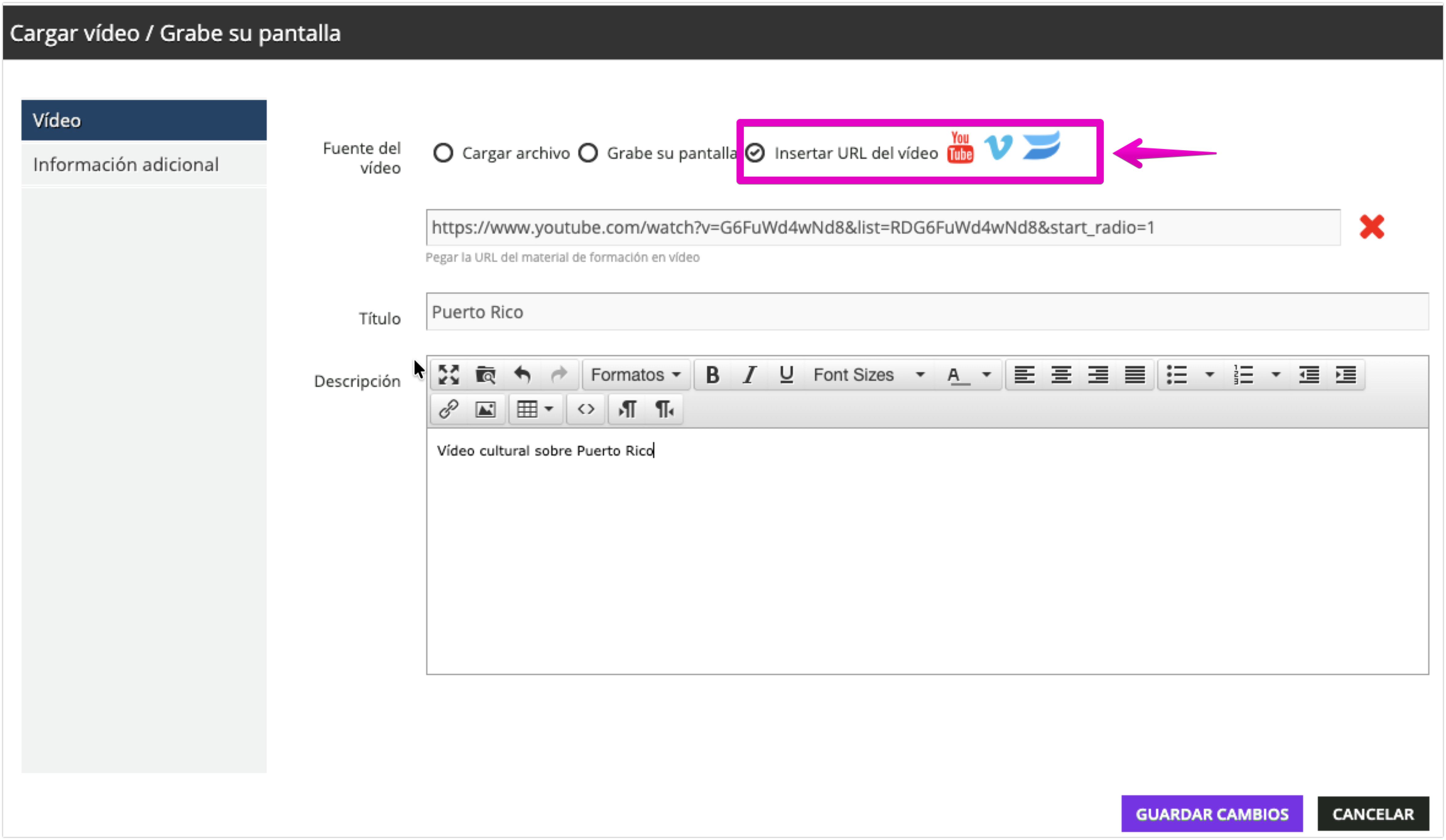Toggle bold text formatting

[712, 375]
